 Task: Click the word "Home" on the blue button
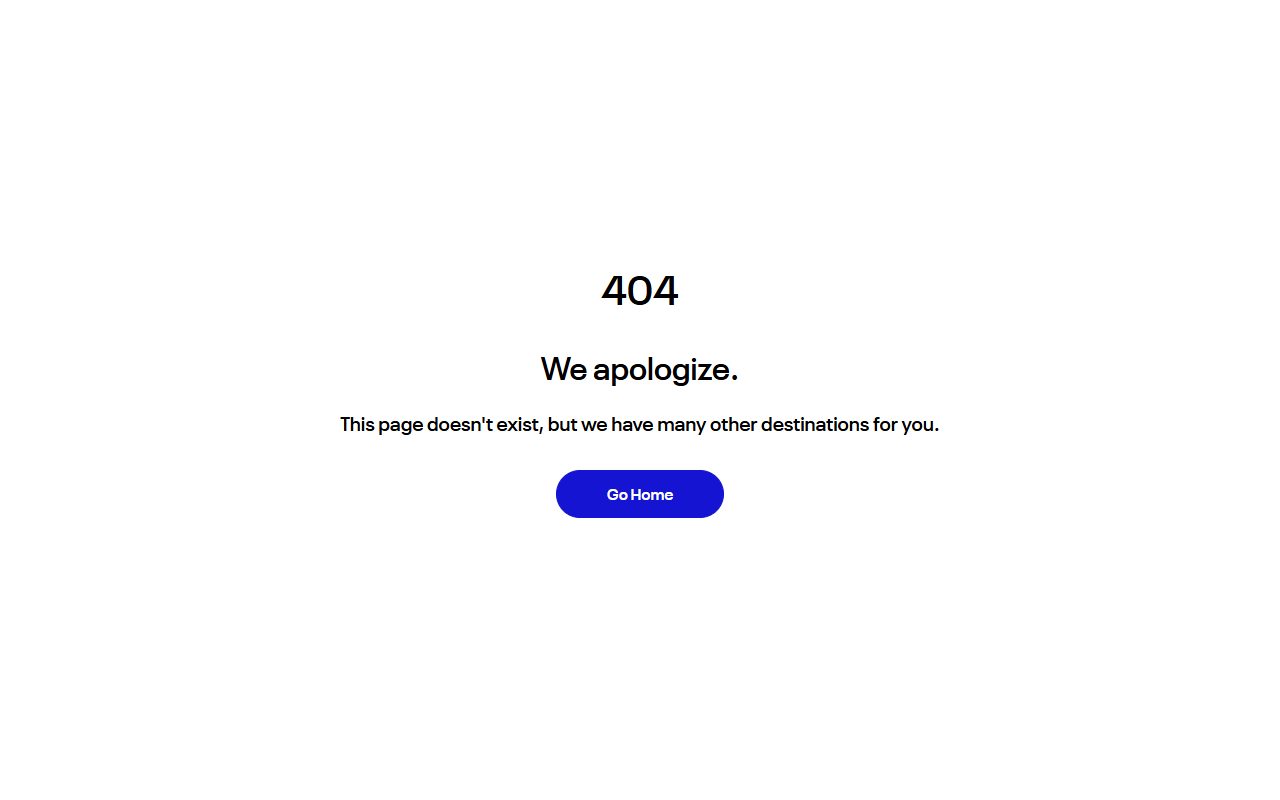pyautogui.click(x=652, y=494)
